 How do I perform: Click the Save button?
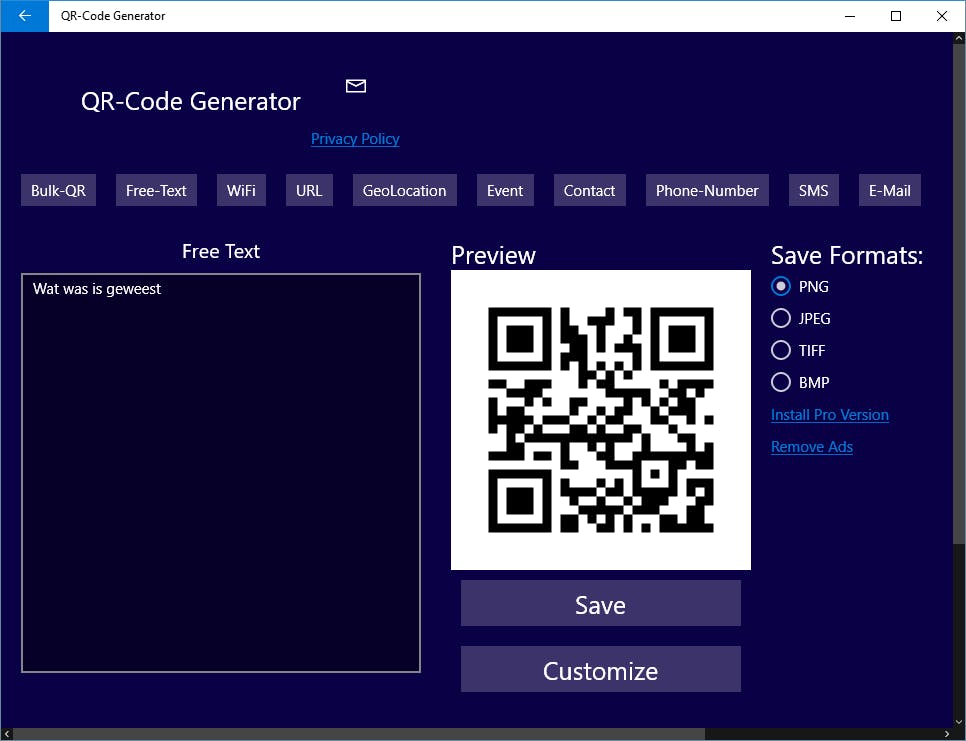pyautogui.click(x=601, y=604)
